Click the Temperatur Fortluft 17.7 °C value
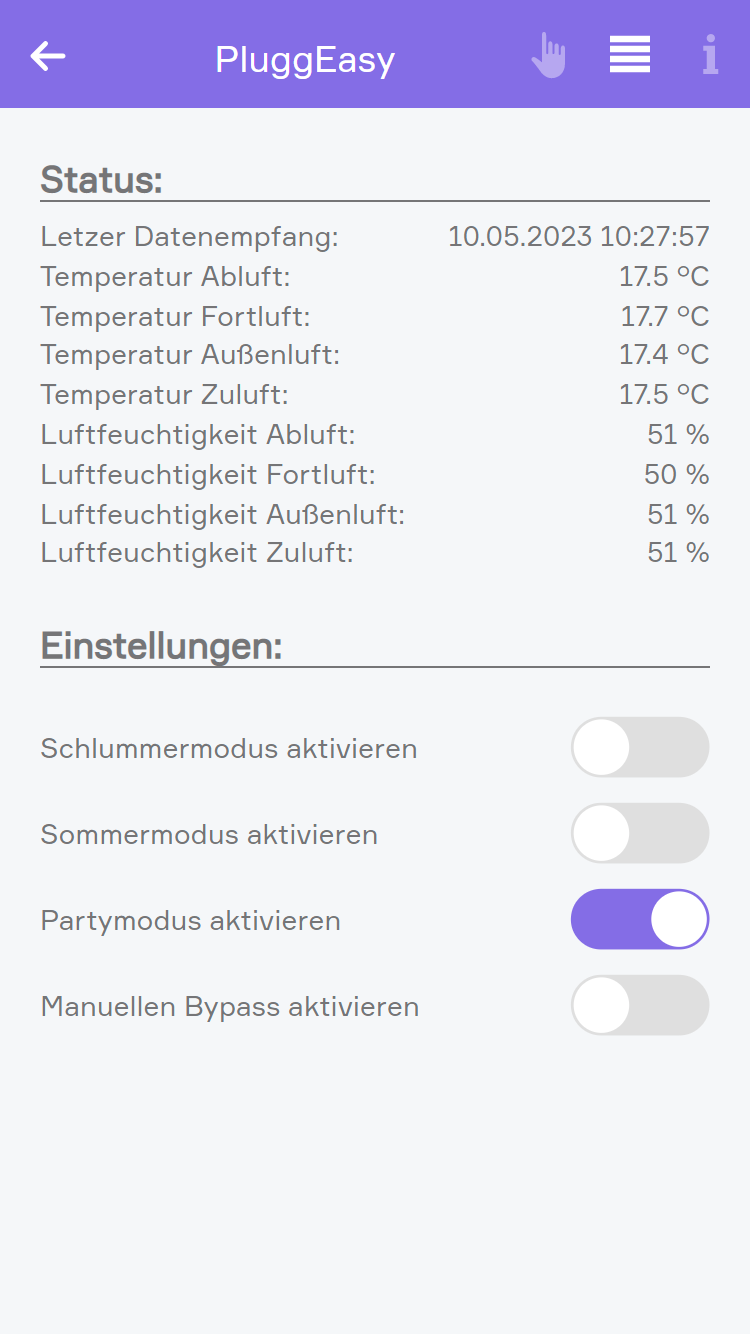Screen dimensions: 750x1334 pos(664,317)
